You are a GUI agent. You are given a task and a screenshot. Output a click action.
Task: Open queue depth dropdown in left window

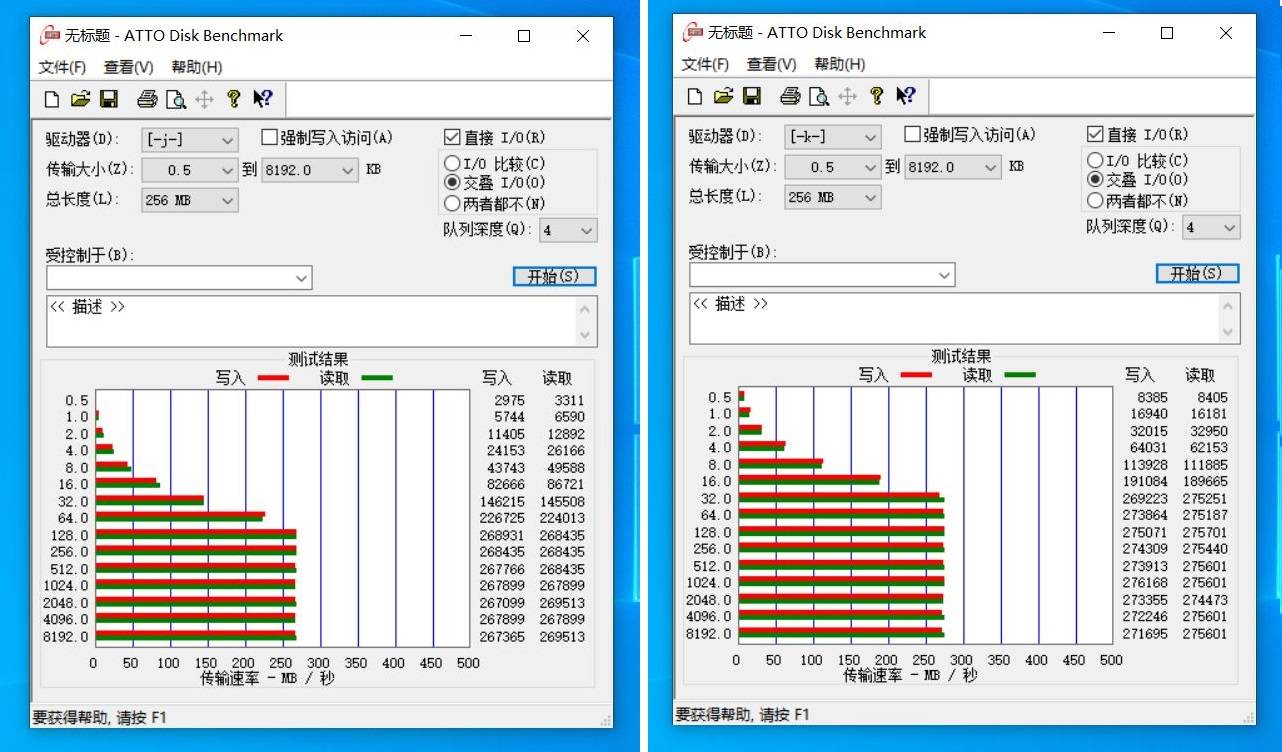(x=568, y=230)
